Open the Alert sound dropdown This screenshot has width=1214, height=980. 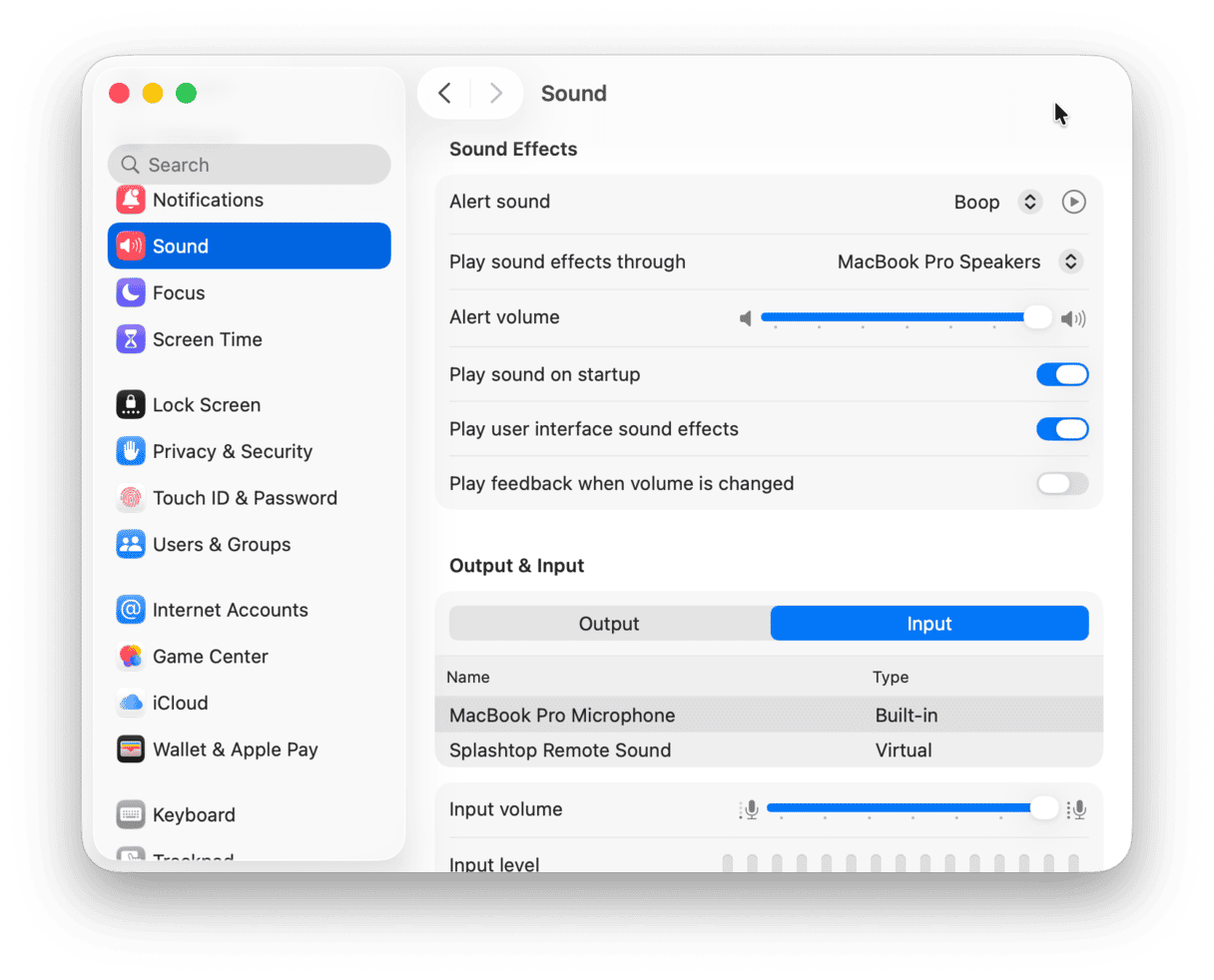1029,202
